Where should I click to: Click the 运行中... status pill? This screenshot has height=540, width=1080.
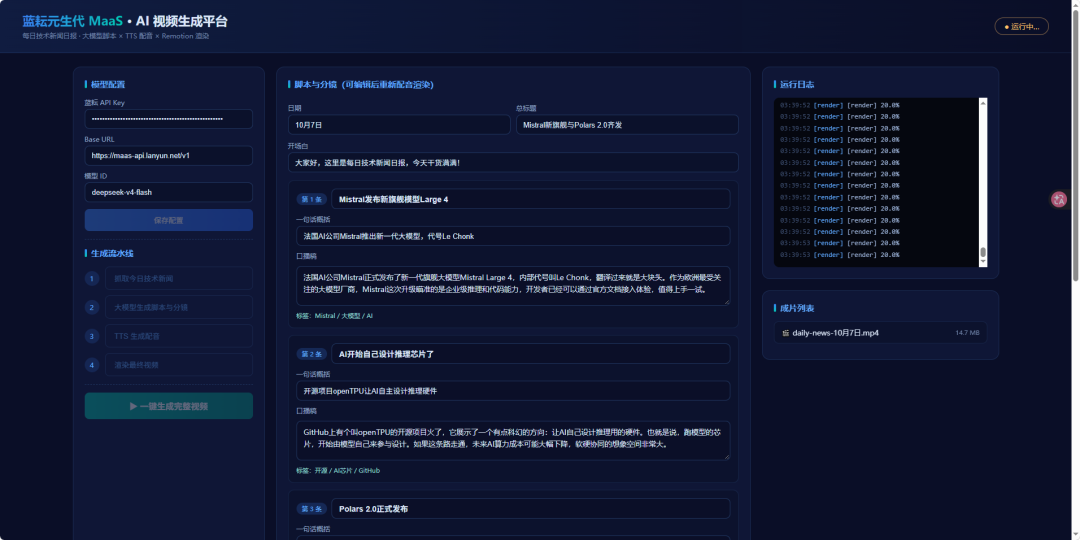(x=1021, y=26)
